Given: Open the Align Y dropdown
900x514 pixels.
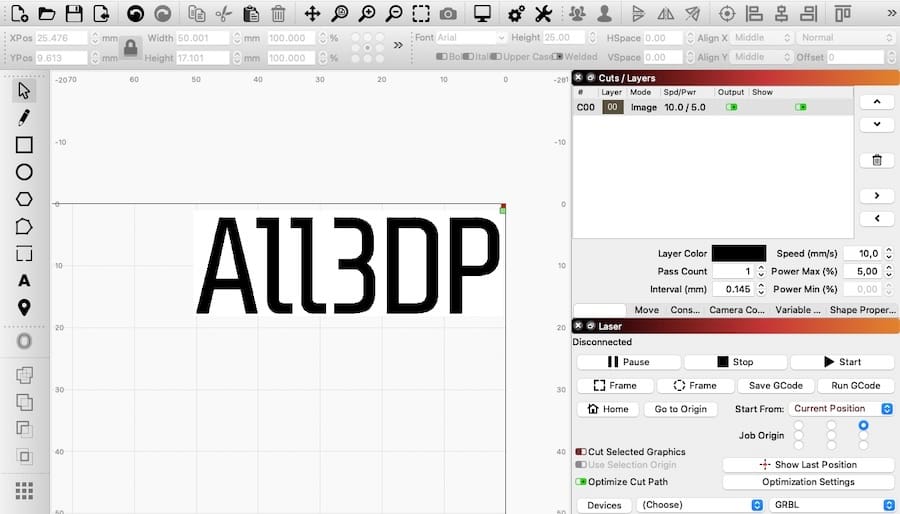Looking at the screenshot, I should (x=762, y=57).
